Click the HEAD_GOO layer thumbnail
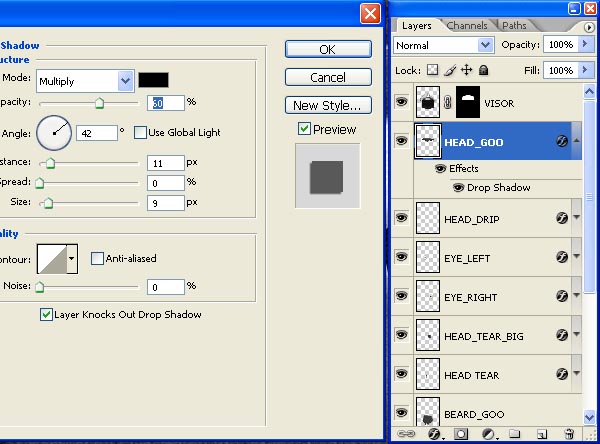 [428, 141]
